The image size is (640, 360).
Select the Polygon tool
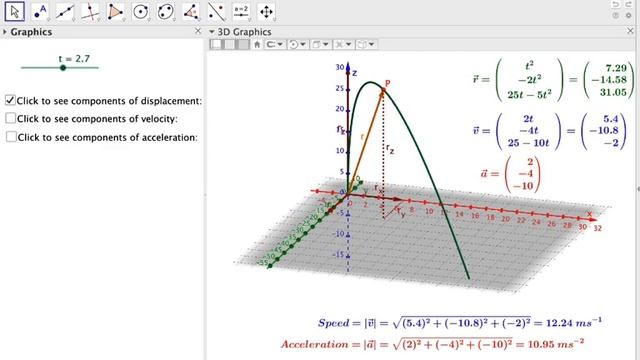[115, 11]
